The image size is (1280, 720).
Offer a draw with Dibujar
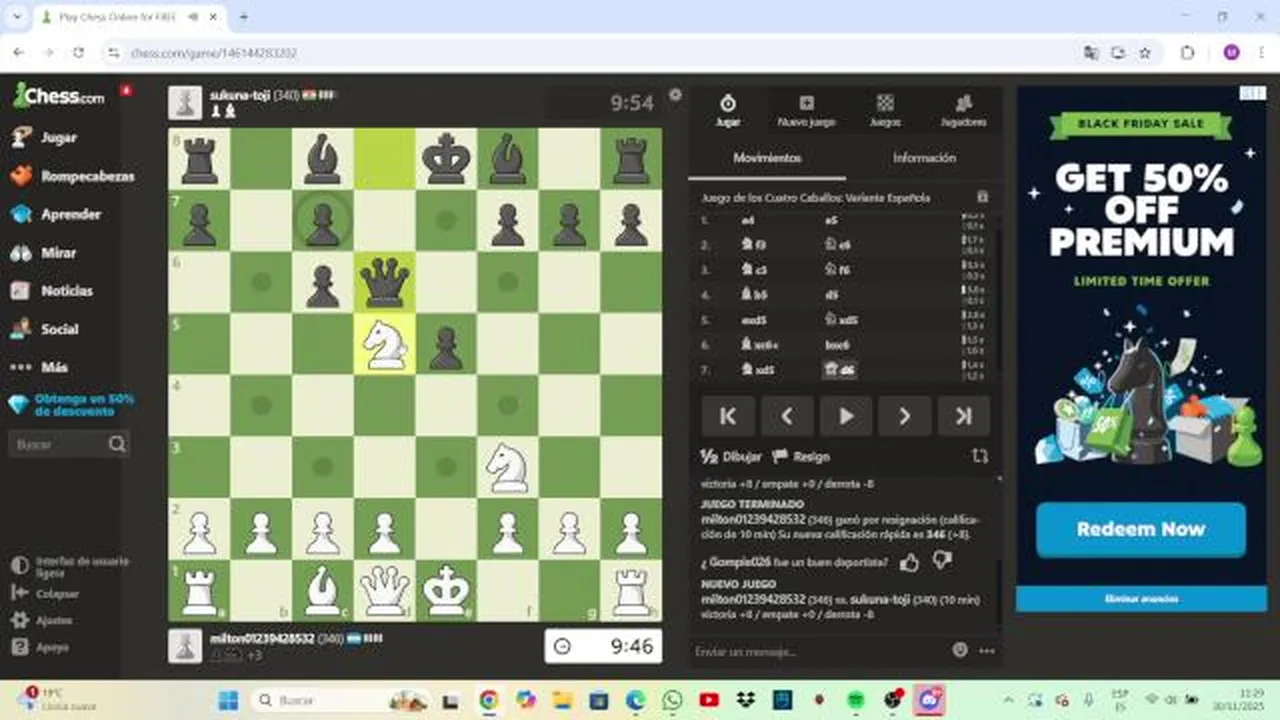[x=731, y=456]
